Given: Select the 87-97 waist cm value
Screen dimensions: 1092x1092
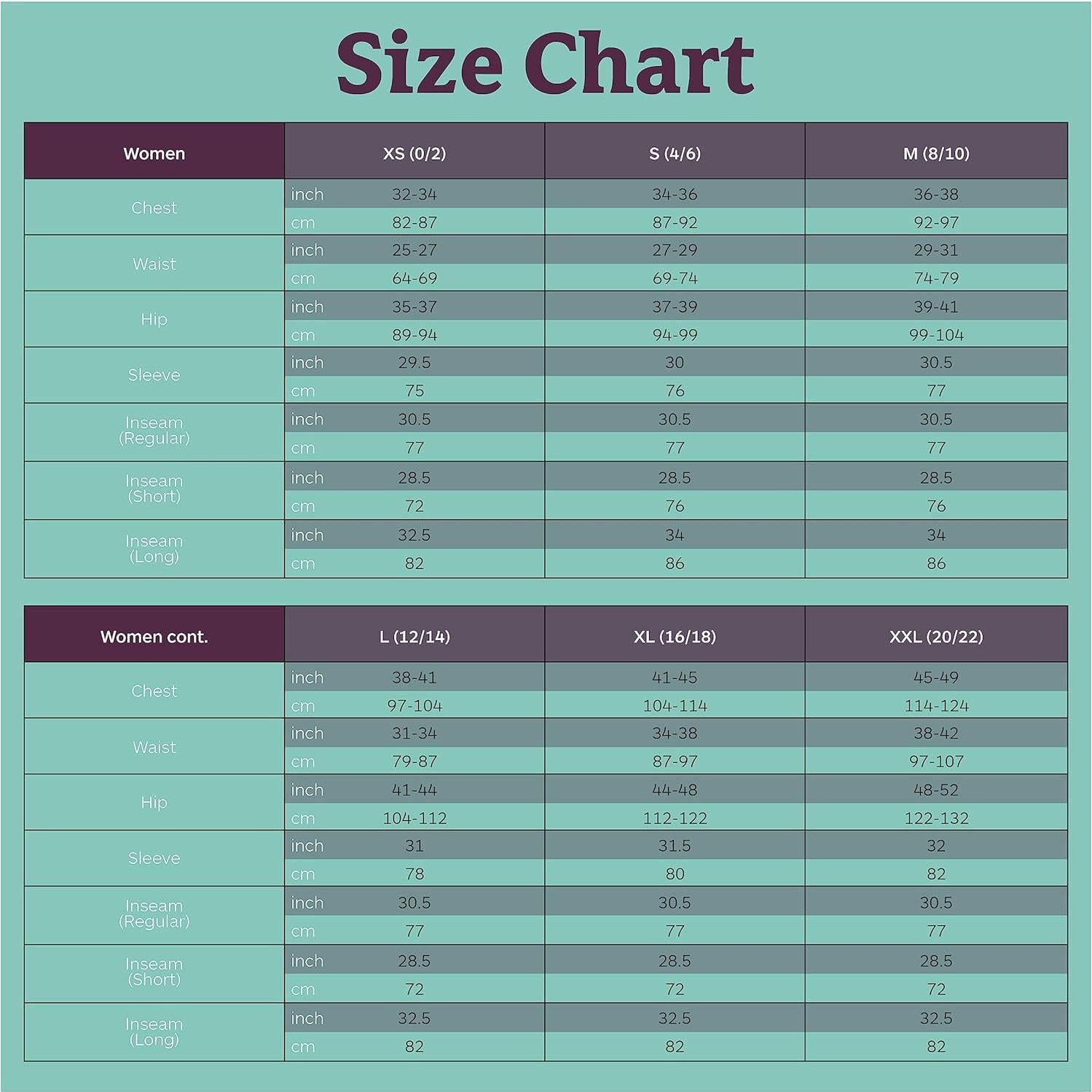Looking at the screenshot, I should click(675, 761).
